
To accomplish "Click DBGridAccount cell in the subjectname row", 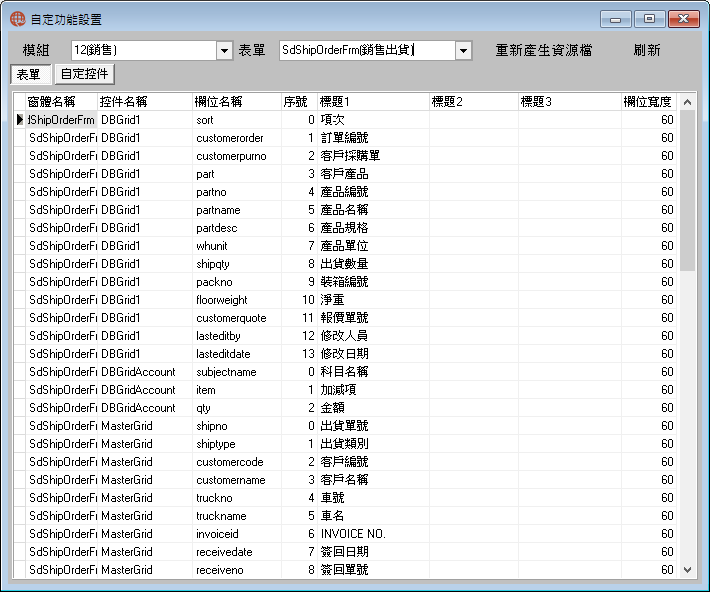I will click(145, 372).
